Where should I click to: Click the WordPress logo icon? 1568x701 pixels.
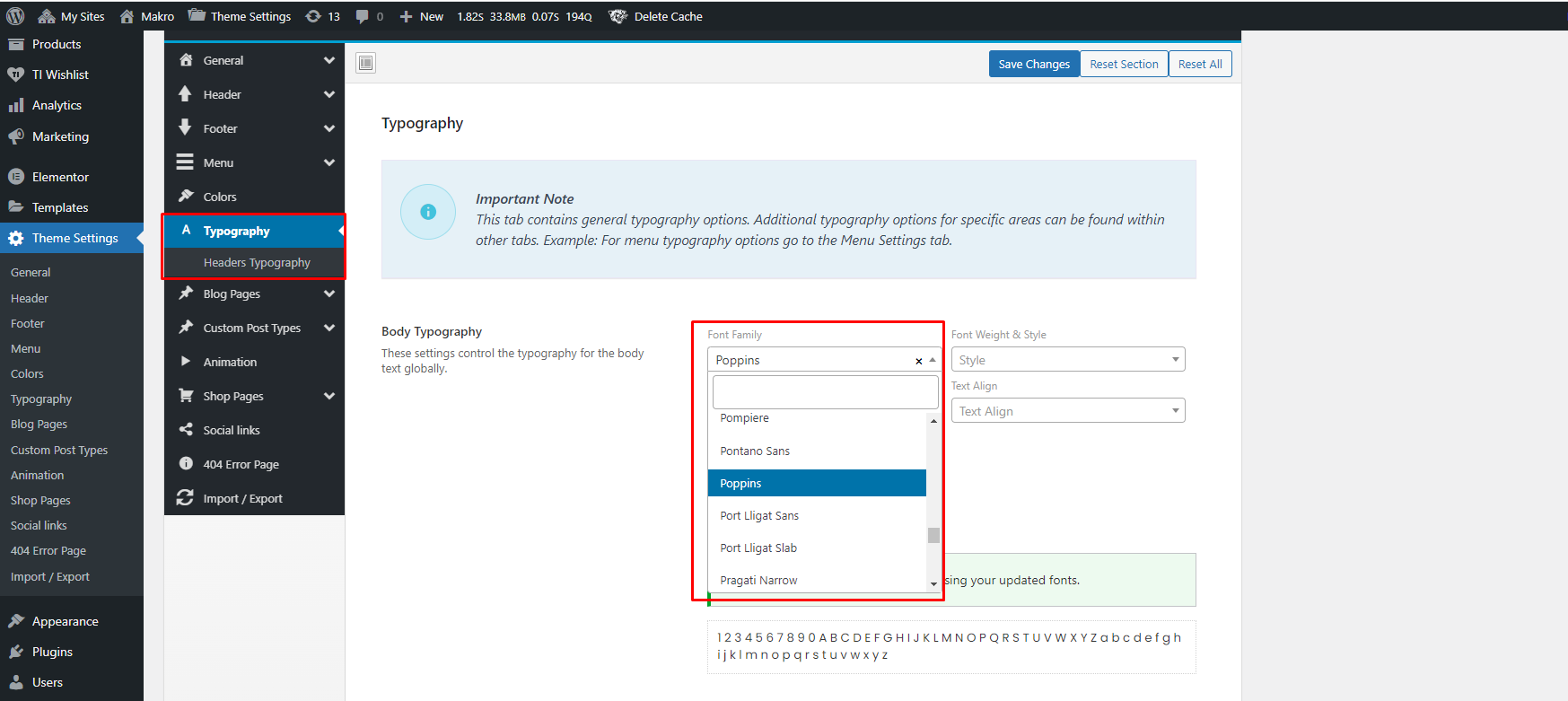(x=15, y=16)
